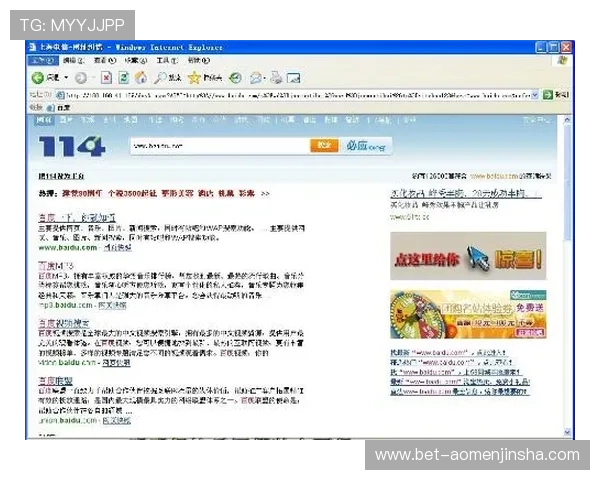Viewport: 600px width, 480px height.
Task: Click inside the address bar URL field
Action: [293, 95]
